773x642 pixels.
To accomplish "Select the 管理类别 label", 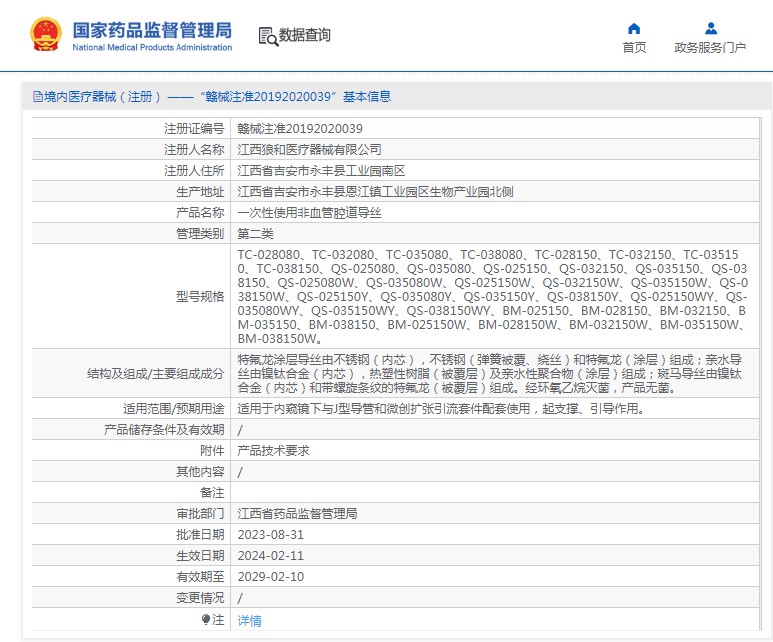I will [x=200, y=234].
